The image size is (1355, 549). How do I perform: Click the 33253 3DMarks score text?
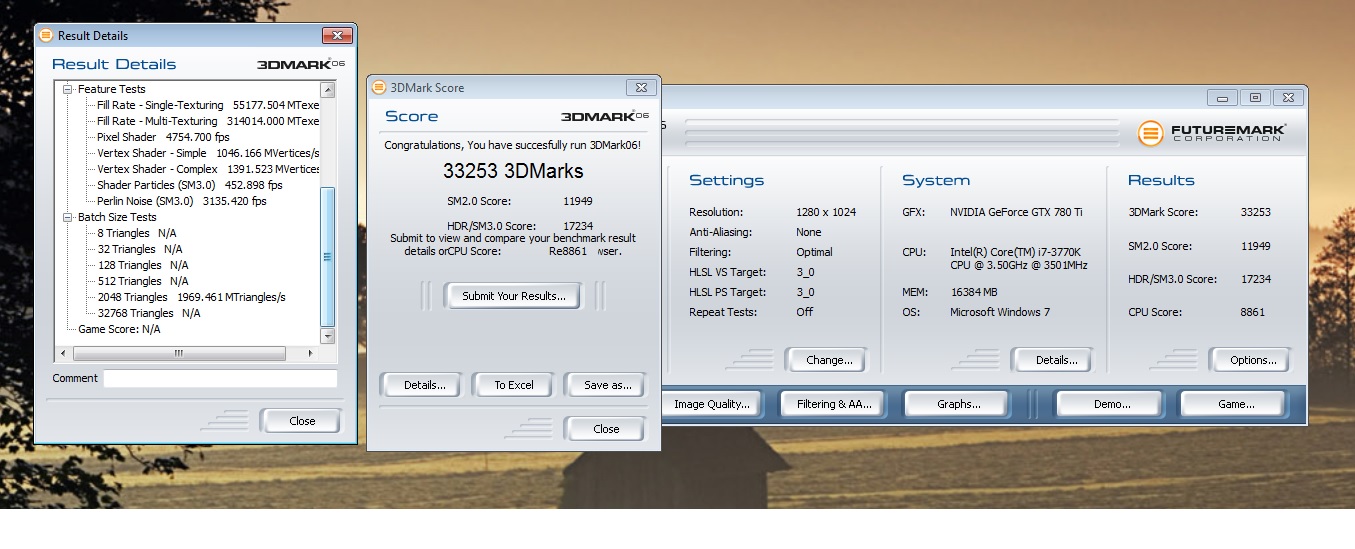pyautogui.click(x=513, y=171)
